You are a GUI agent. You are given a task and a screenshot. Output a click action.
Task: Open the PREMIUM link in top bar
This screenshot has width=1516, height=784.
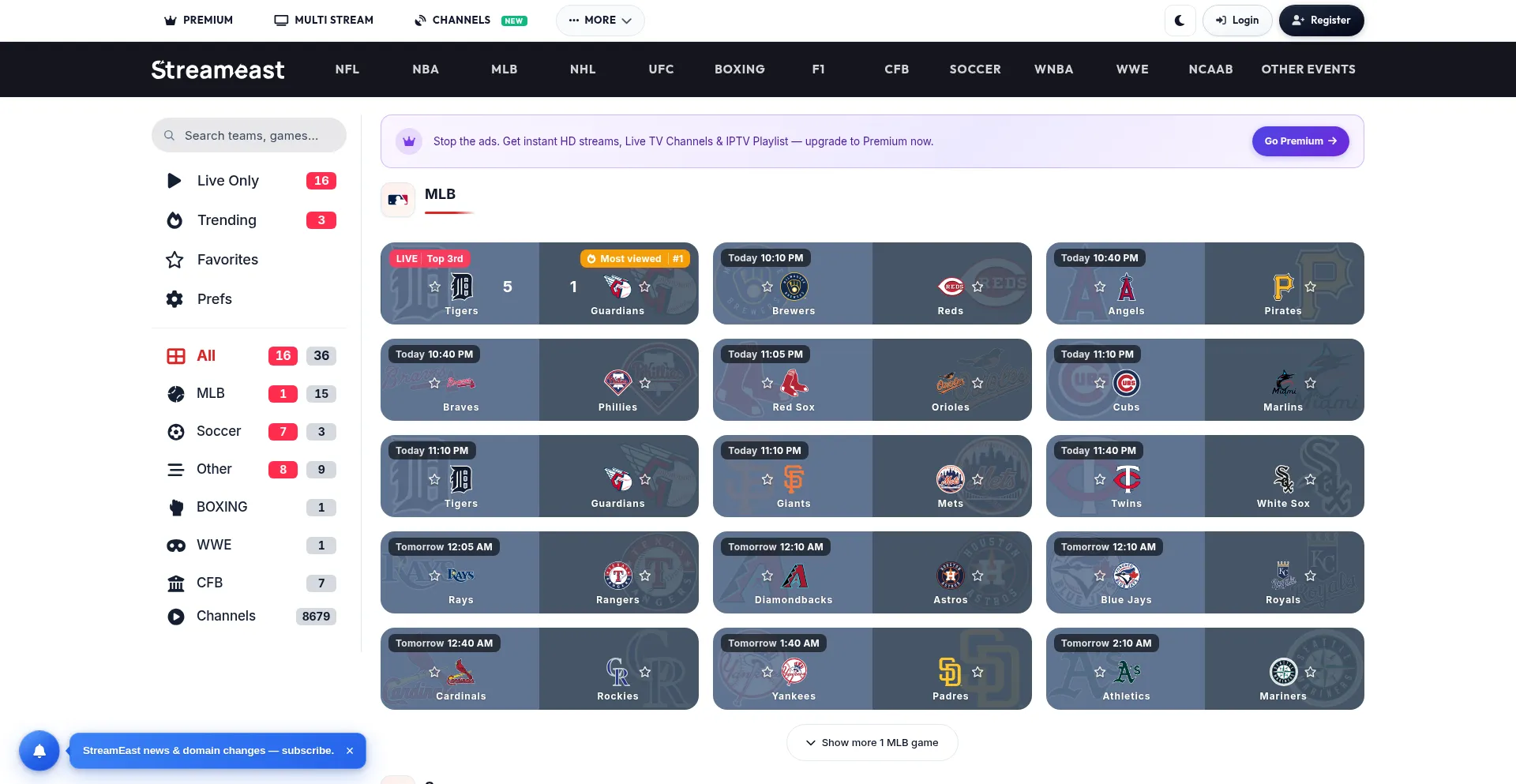[x=198, y=21]
